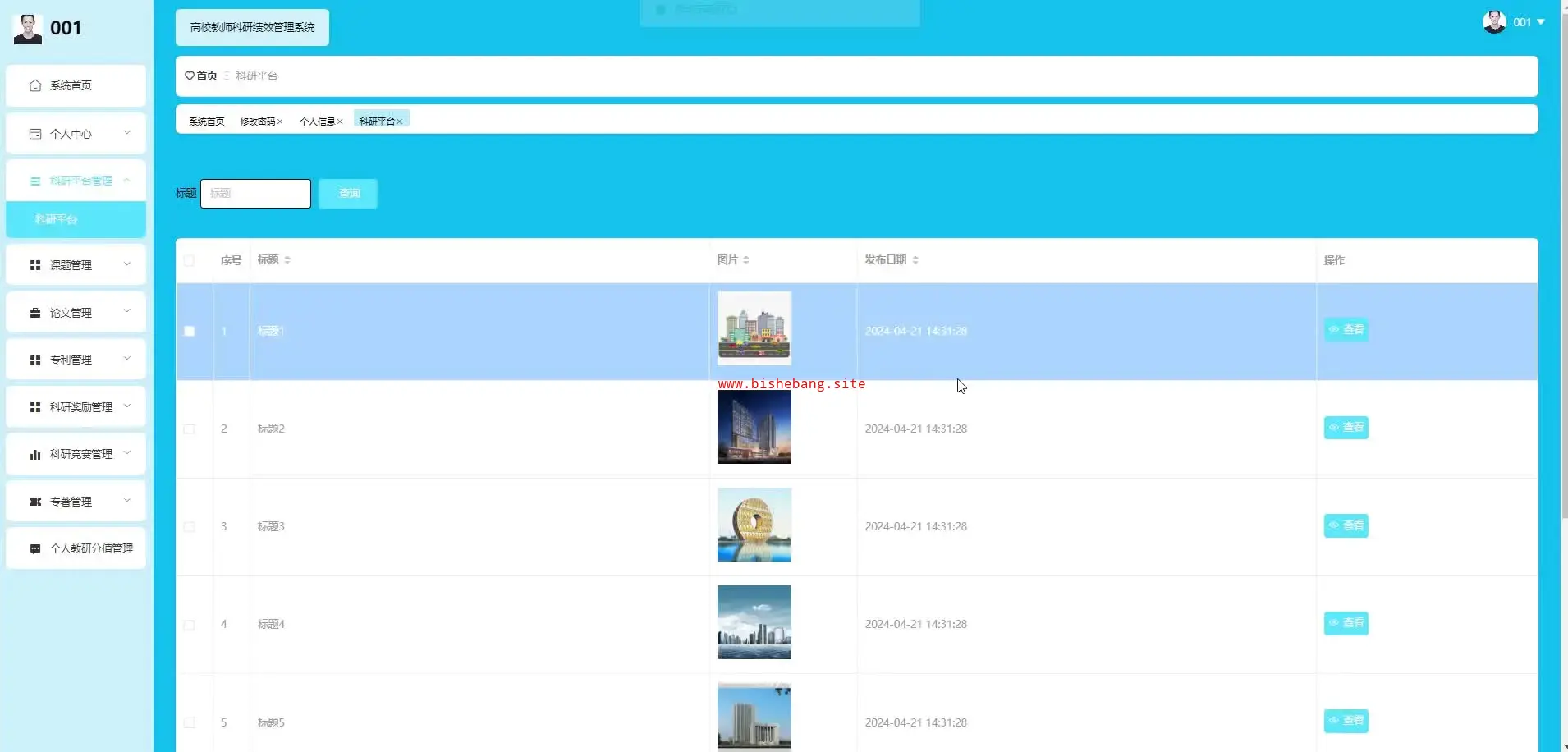Click the 科研竞赛管理 bar chart icon

(34, 454)
